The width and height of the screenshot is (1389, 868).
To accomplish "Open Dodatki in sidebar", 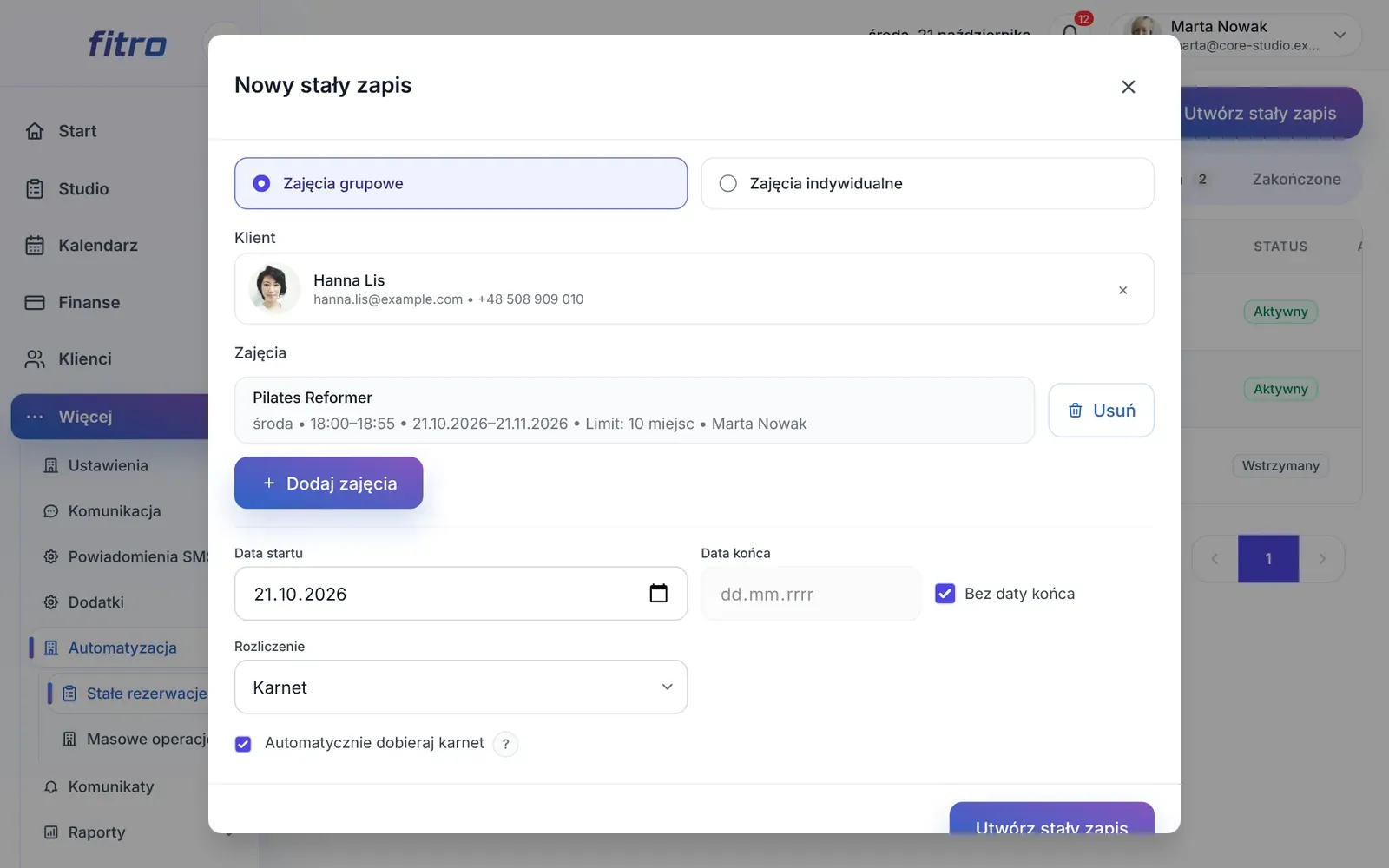I will tap(96, 602).
